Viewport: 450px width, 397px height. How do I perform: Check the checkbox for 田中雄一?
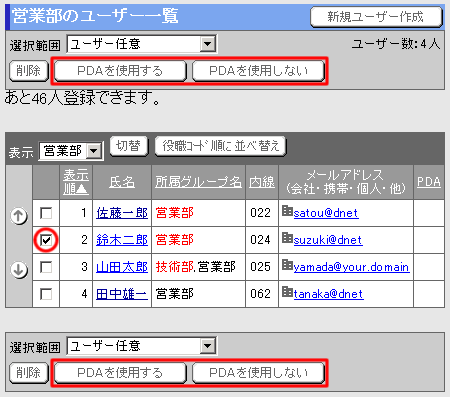pos(46,294)
